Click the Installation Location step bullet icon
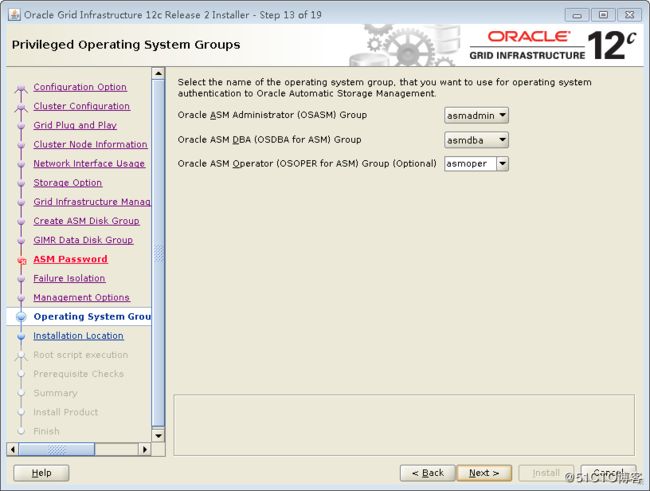 coord(21,336)
